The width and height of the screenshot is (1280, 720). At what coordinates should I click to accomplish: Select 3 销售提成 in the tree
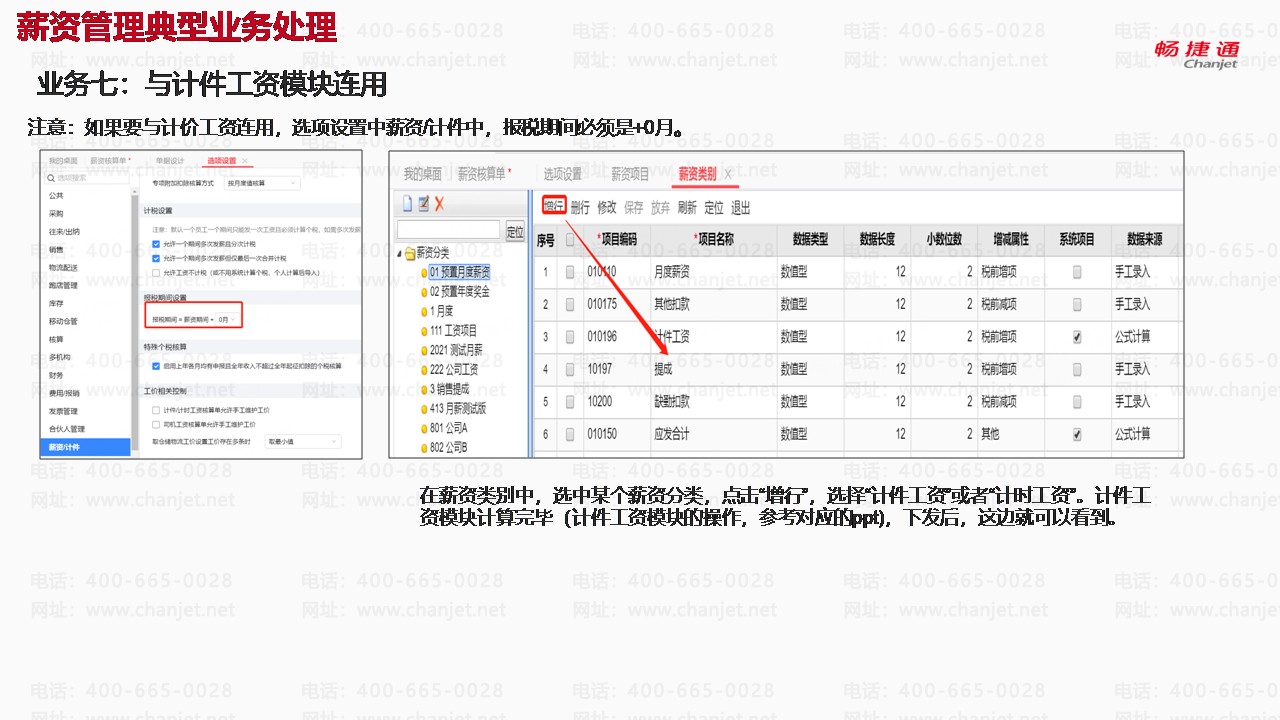point(450,389)
